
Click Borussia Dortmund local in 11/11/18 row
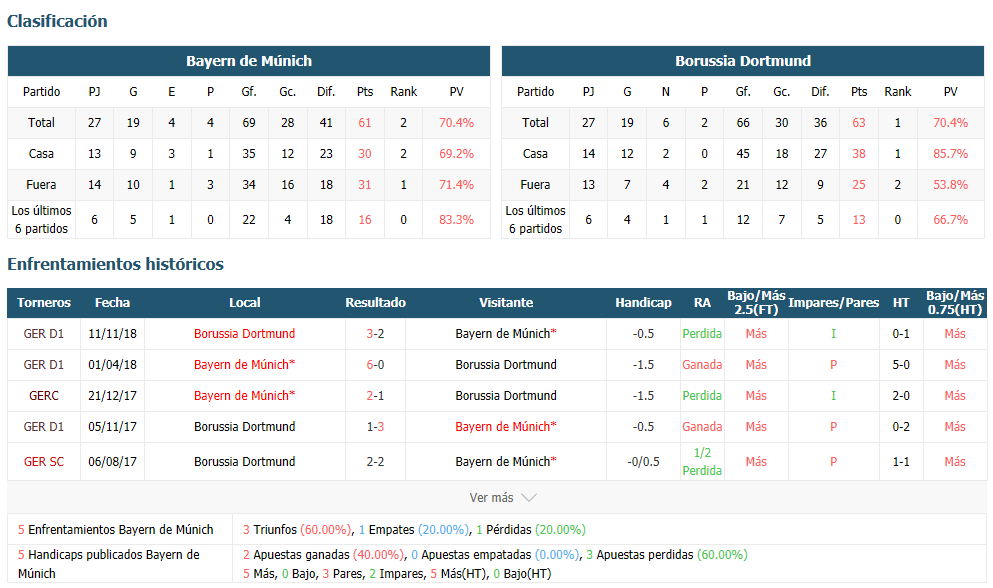[244, 334]
